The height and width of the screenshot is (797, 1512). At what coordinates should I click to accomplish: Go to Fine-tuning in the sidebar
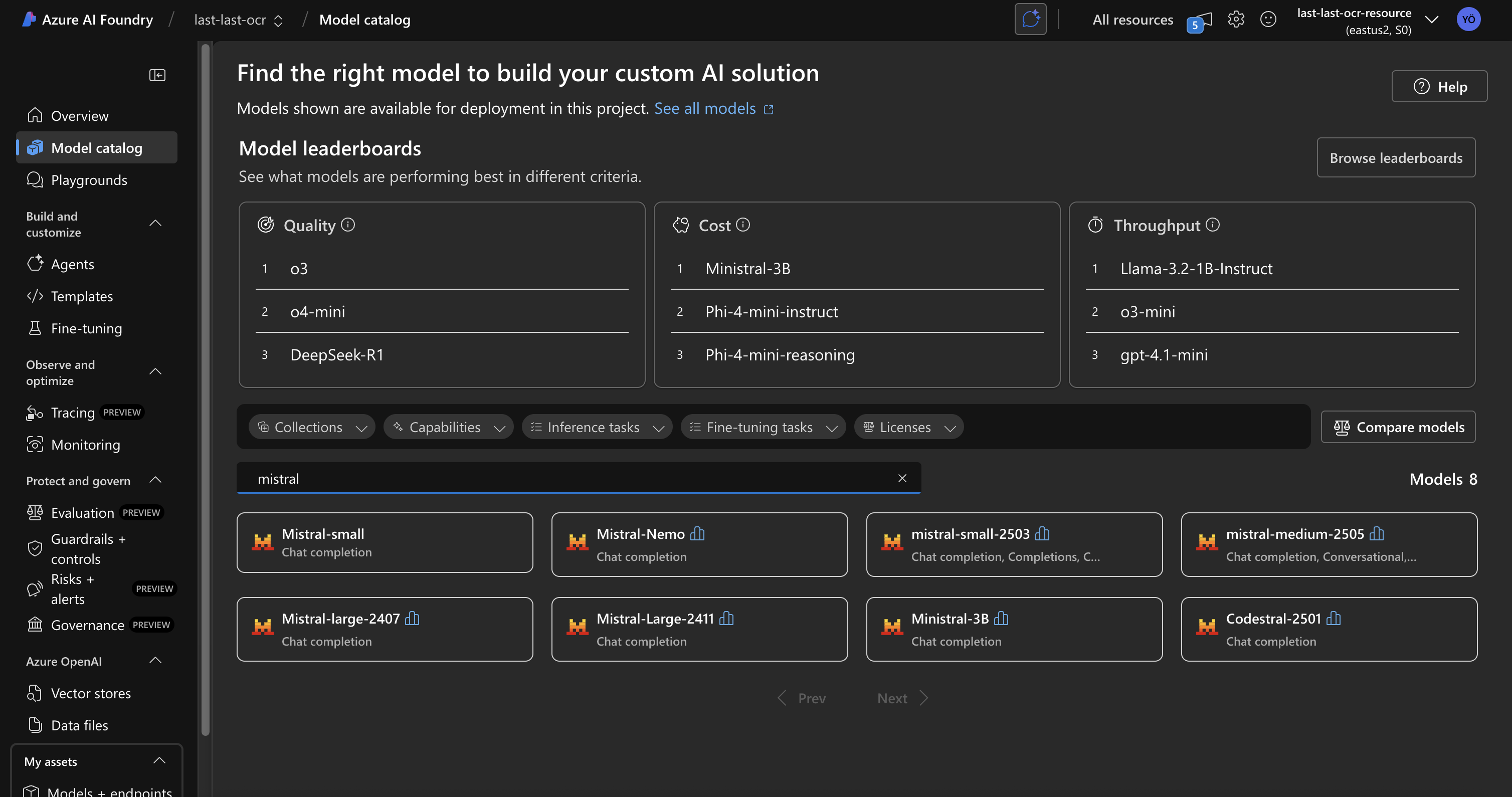[86, 329]
